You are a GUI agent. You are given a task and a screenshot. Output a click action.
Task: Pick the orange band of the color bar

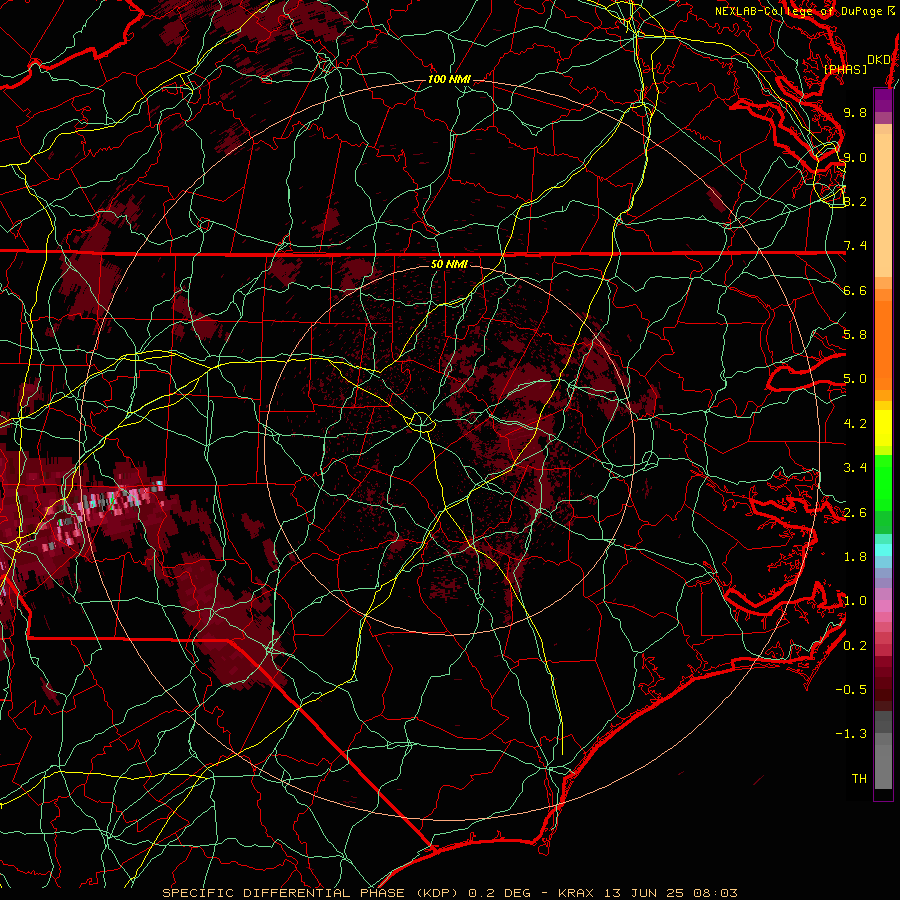pyautogui.click(x=883, y=346)
